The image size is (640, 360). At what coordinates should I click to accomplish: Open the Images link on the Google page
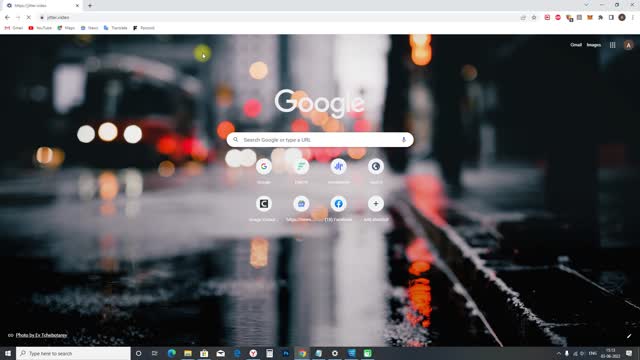tap(593, 45)
